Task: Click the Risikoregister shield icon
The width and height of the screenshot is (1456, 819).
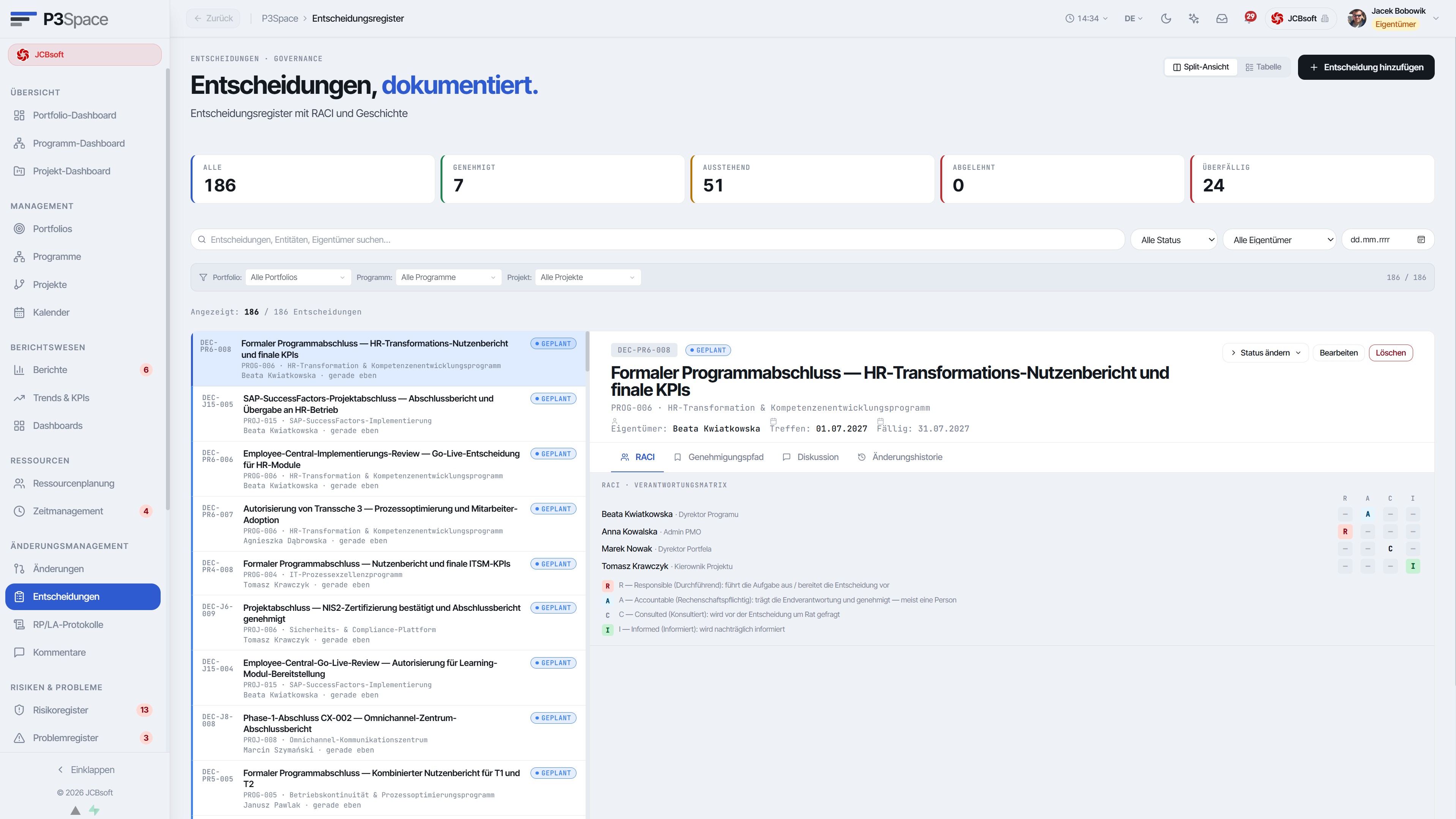Action: 19,710
